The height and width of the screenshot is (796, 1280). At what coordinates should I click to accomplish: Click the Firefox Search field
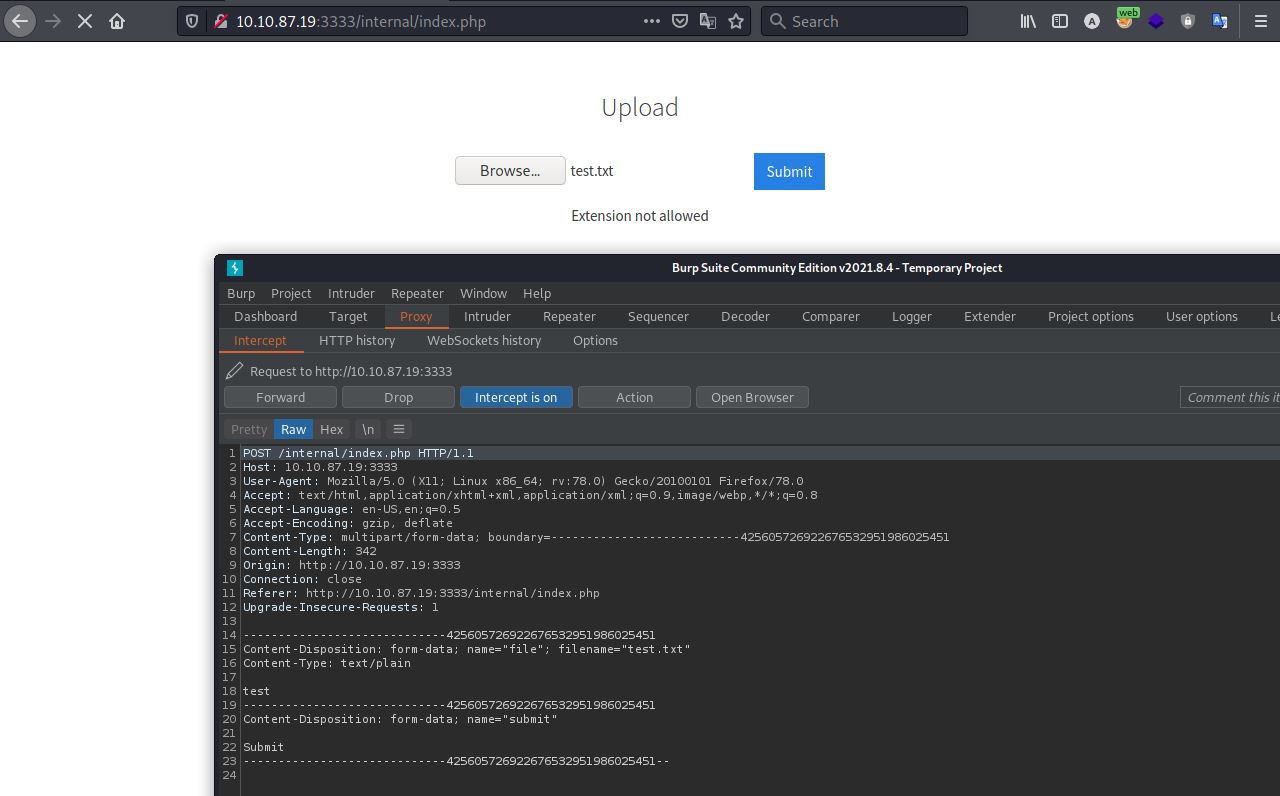865,21
